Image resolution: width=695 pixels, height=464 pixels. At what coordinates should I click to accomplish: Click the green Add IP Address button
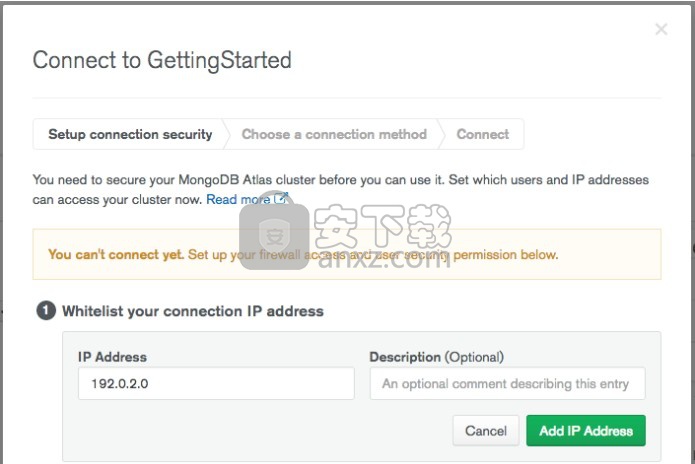586,430
